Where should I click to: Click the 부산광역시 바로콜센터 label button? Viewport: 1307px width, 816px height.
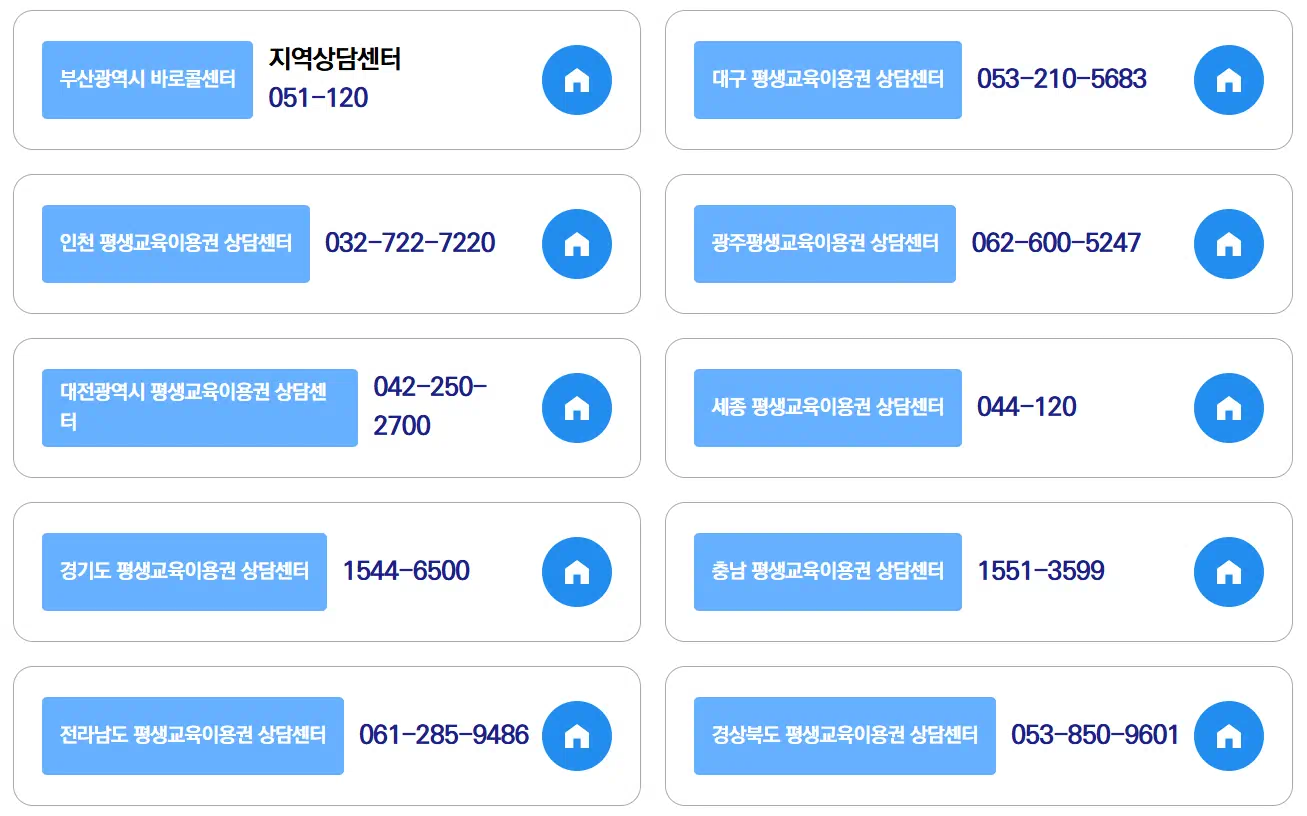click(147, 80)
